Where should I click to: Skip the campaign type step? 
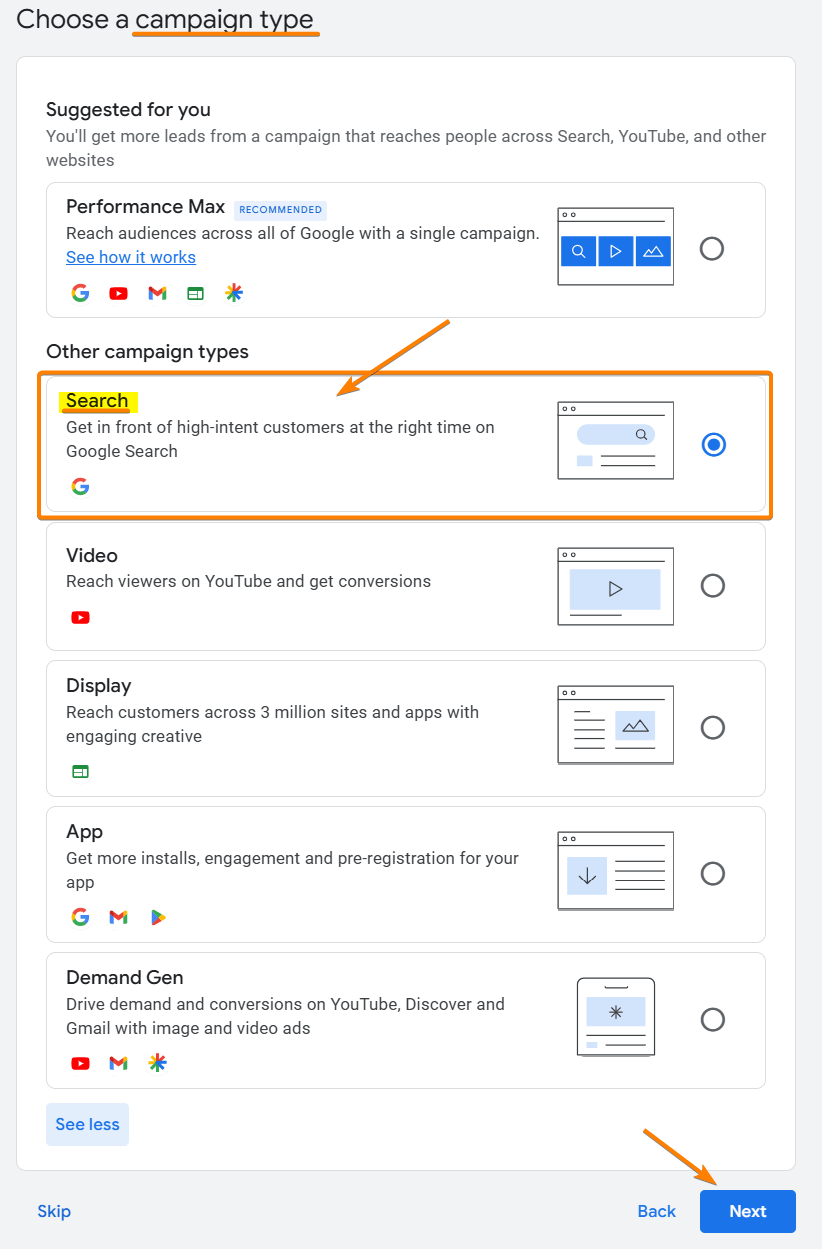pos(54,1211)
